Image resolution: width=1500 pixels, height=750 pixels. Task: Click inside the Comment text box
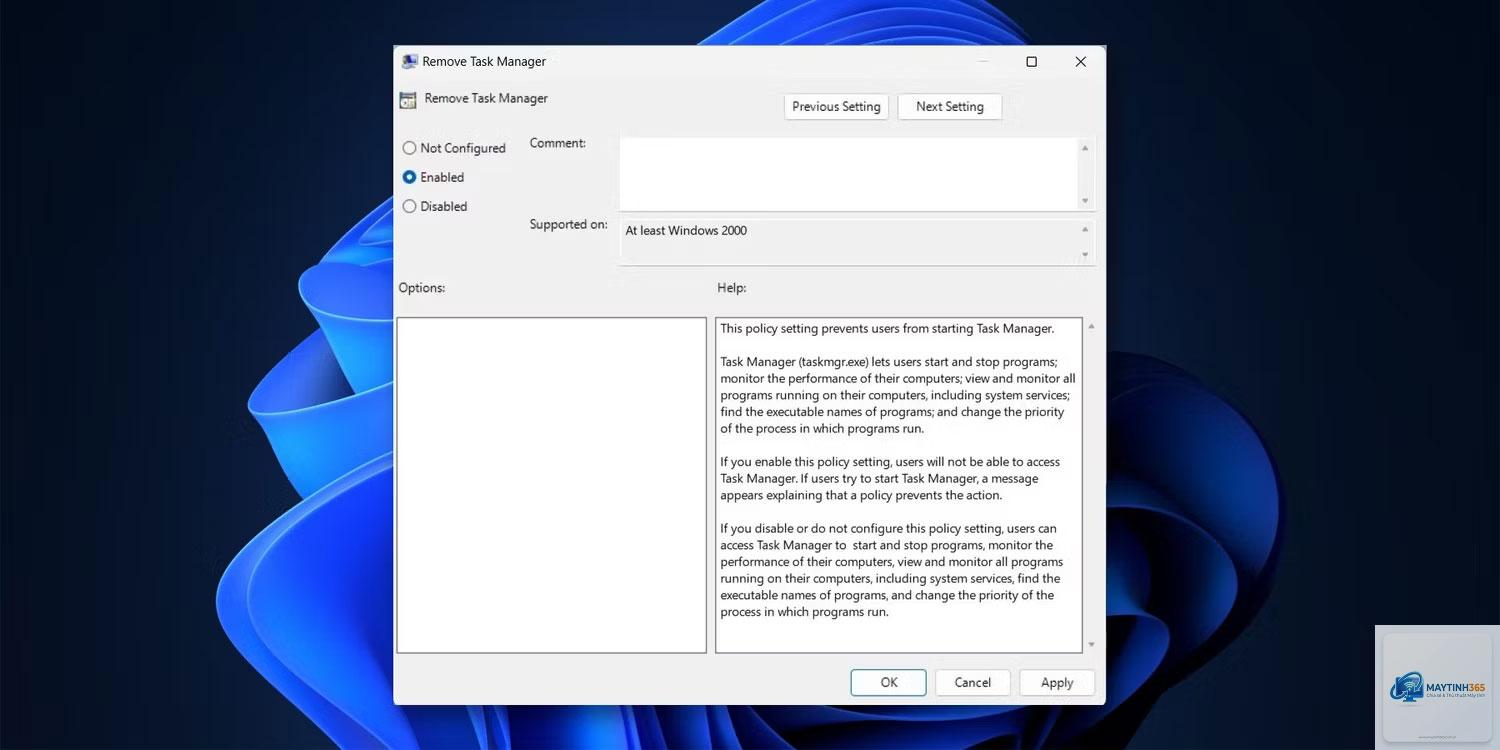click(x=849, y=173)
